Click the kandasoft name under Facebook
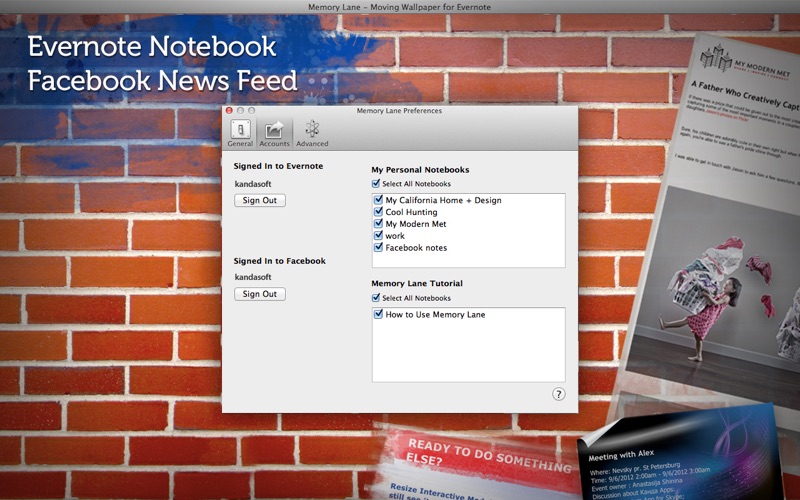 point(253,277)
